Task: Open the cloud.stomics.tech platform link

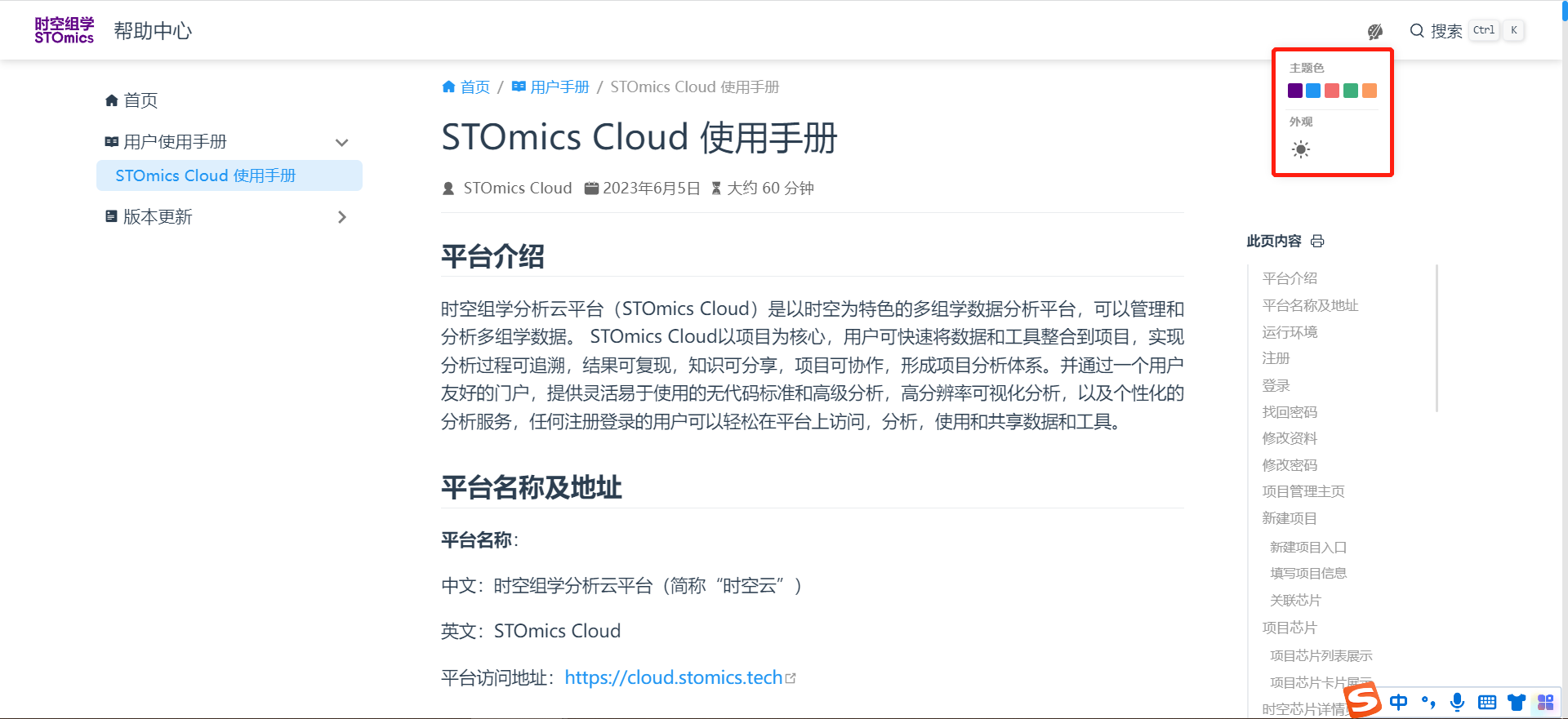Action: [674, 677]
